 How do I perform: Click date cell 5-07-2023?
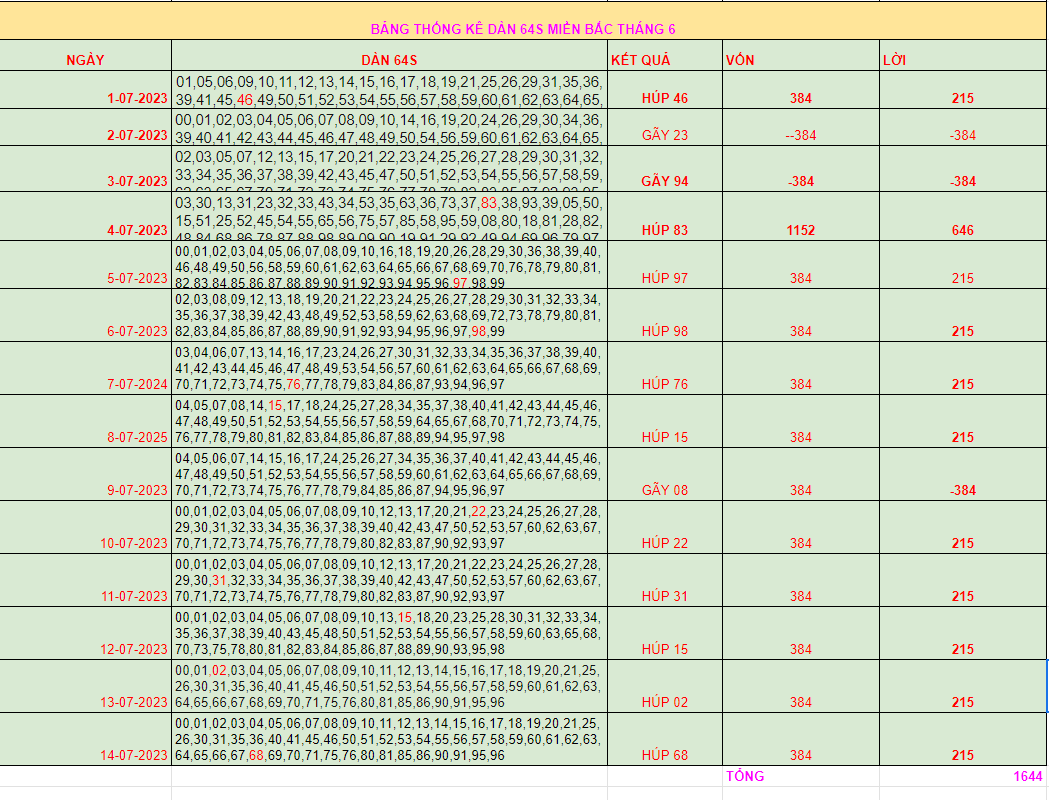(86, 265)
